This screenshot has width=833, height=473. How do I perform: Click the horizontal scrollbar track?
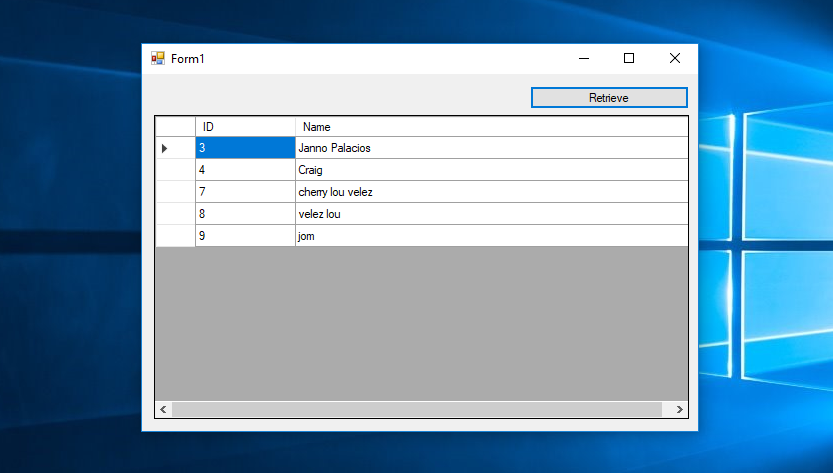(417, 409)
